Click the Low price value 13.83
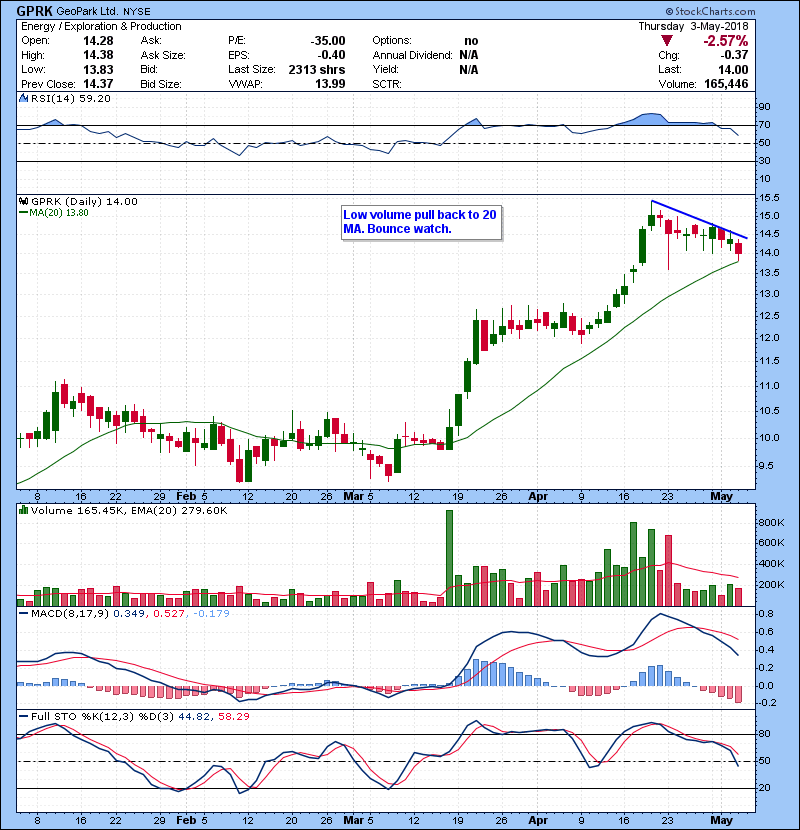Screen dimensions: 800x830 (98, 69)
